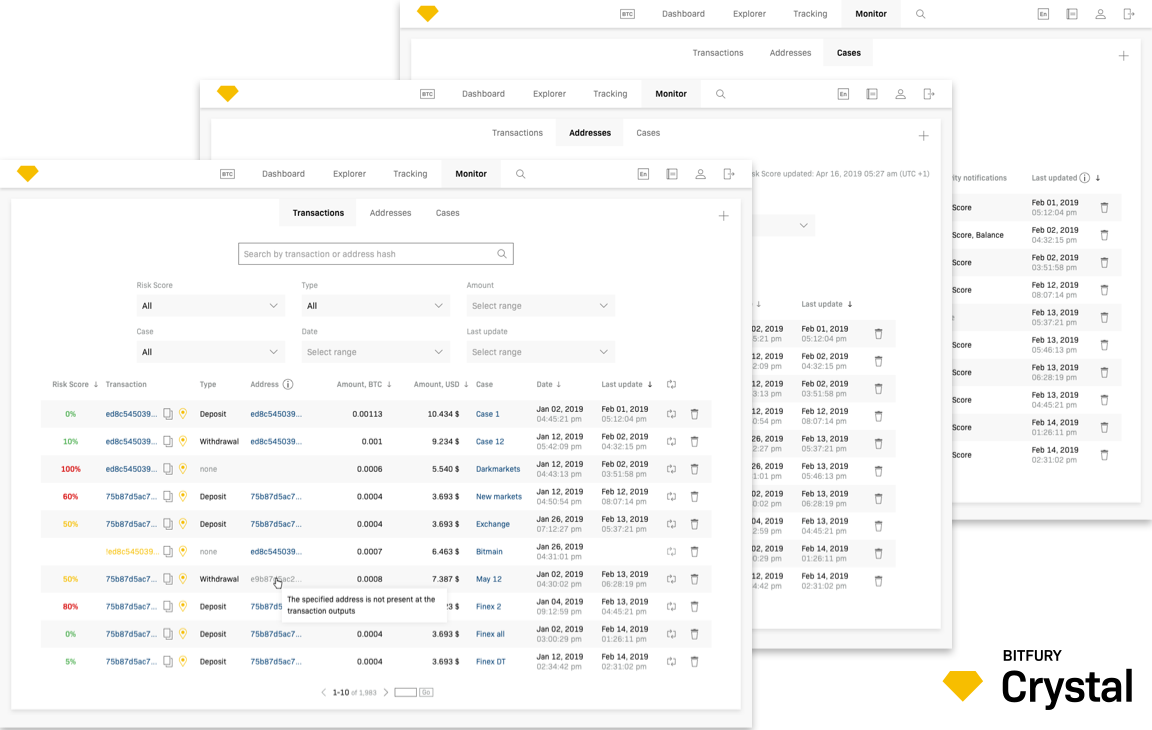Viewport: 1152px width, 730px height.
Task: Open the Risk Score filter dropdown
Action: click(x=210, y=305)
